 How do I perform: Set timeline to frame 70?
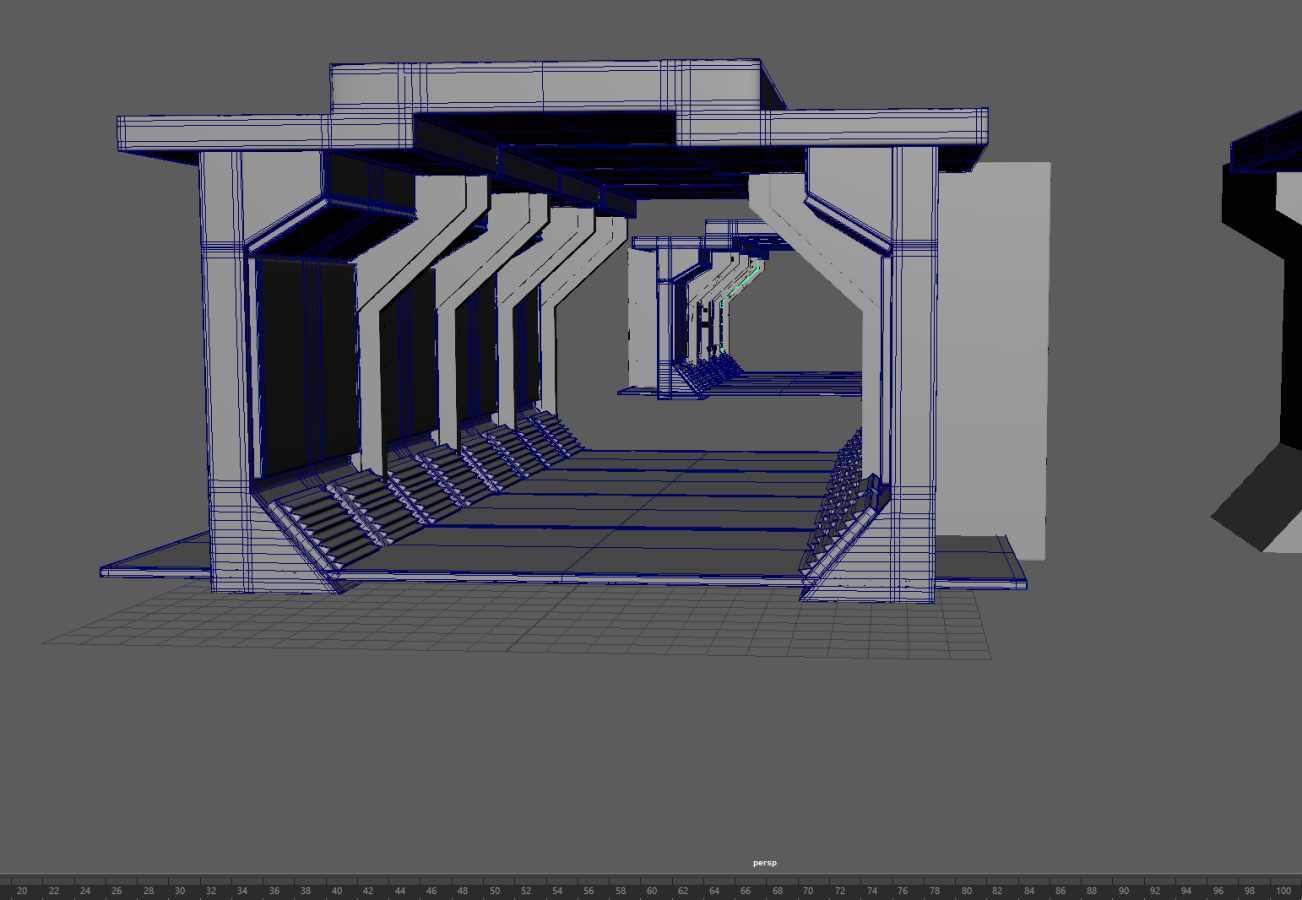(808, 890)
